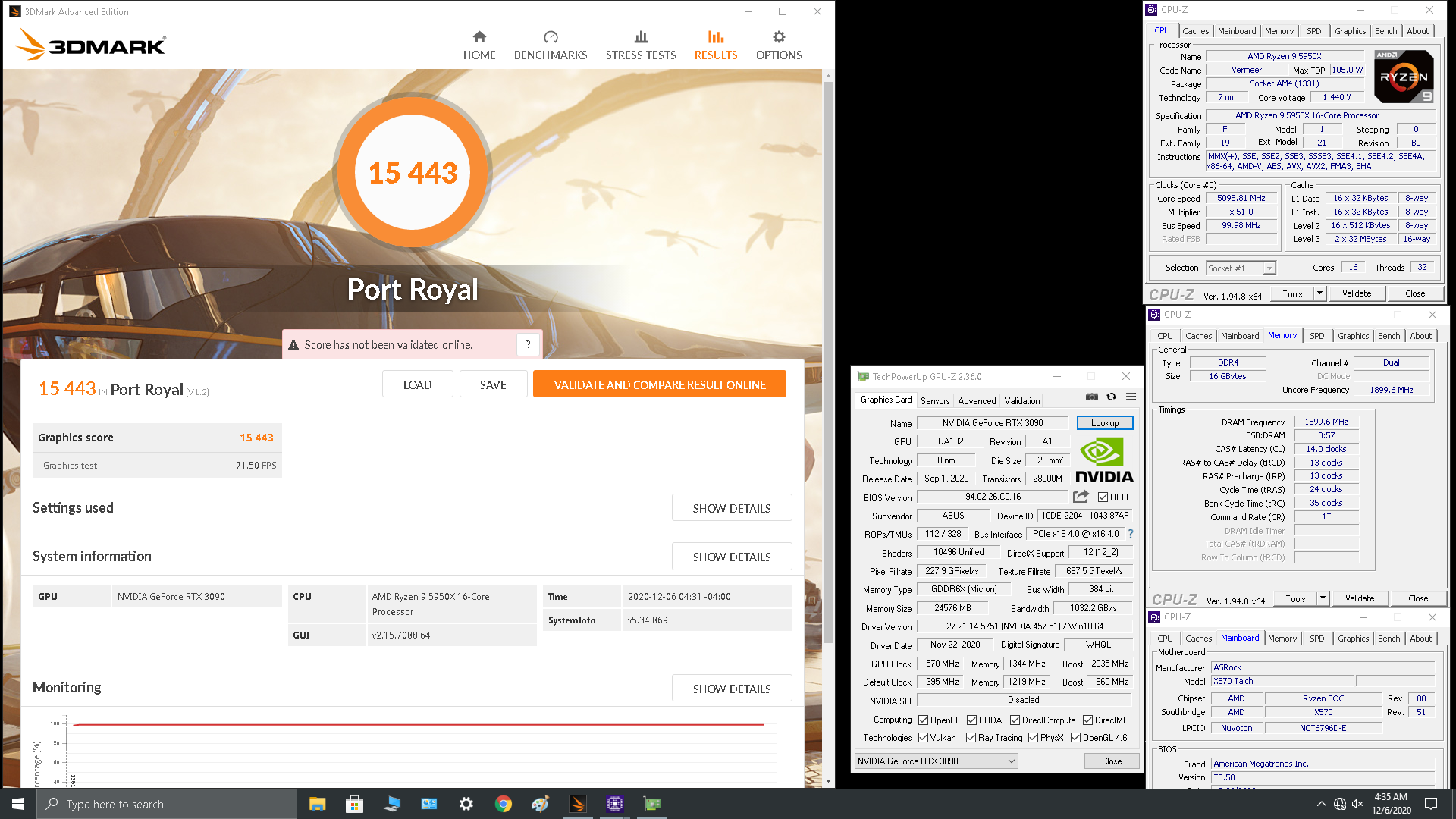Screen dimensions: 1456x819
Task: Open the Socket #1 selection dropdown
Action: (x=1241, y=268)
